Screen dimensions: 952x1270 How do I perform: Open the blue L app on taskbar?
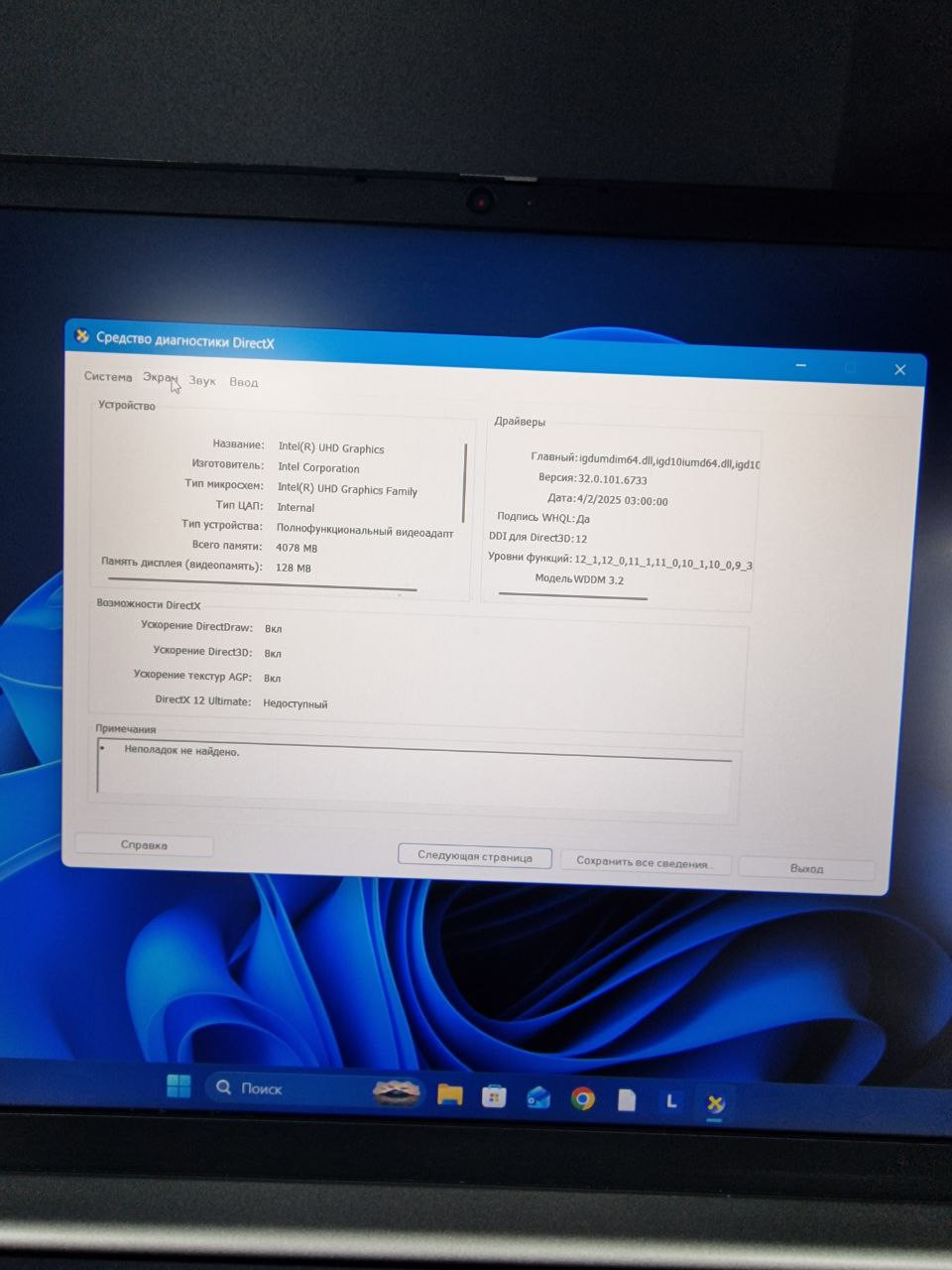click(x=671, y=1101)
